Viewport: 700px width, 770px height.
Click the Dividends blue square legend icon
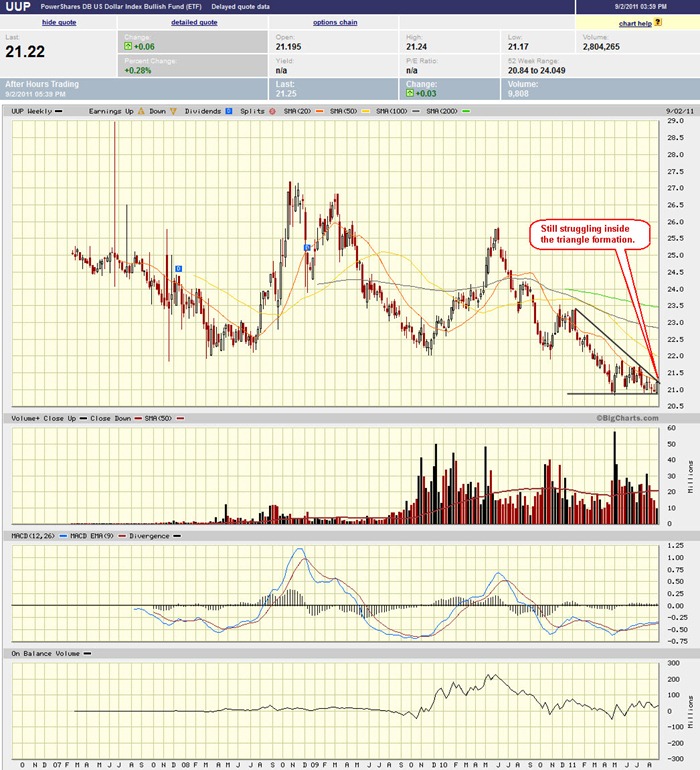pyautogui.click(x=229, y=111)
